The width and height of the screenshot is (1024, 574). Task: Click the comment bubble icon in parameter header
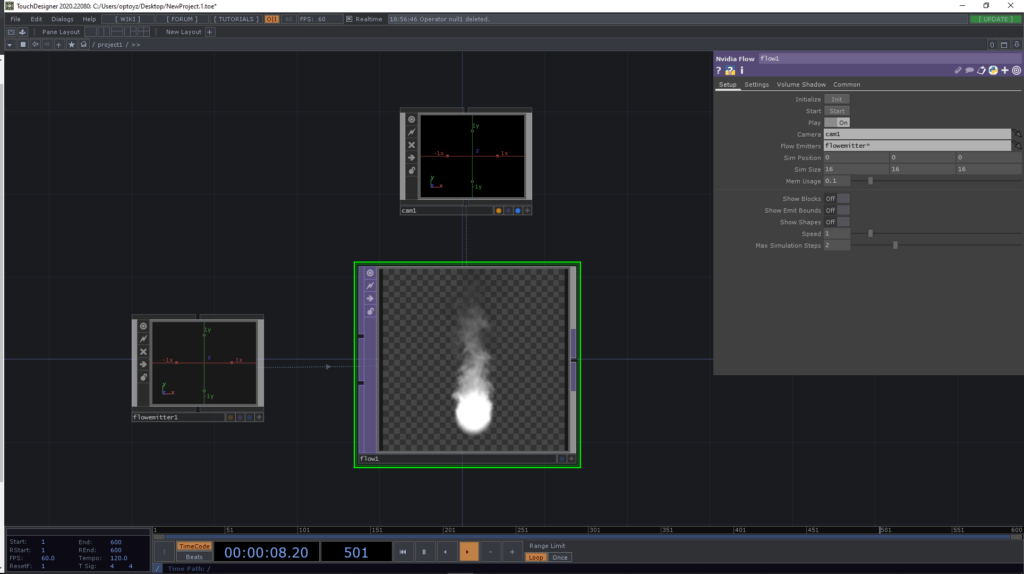(x=969, y=71)
